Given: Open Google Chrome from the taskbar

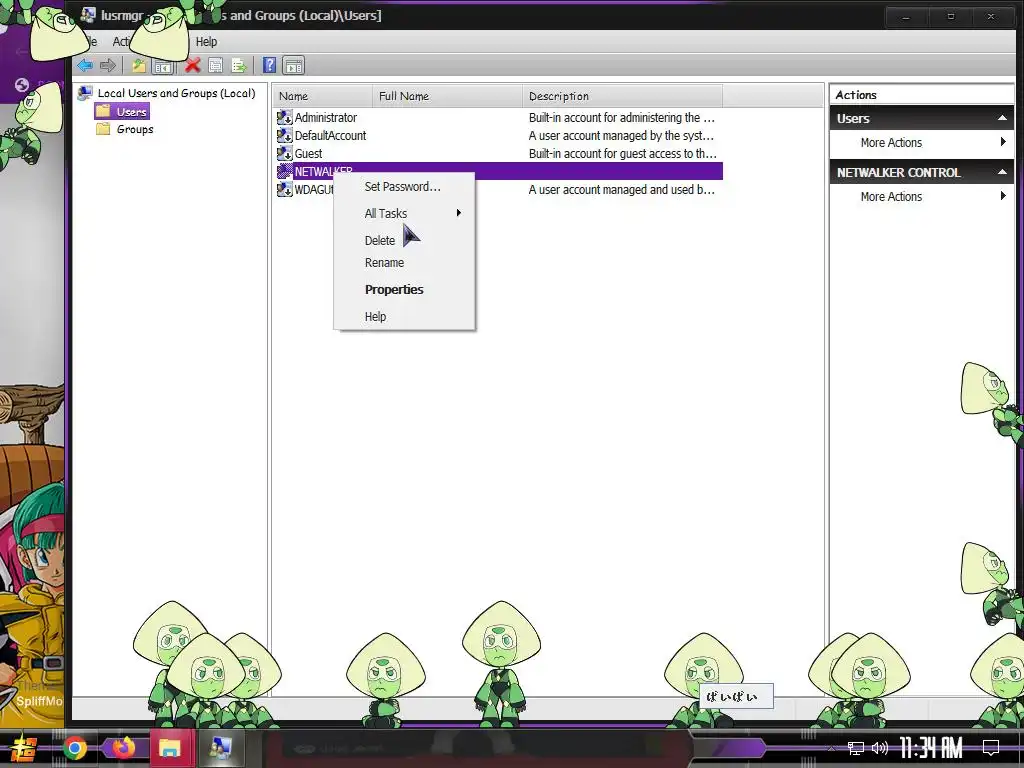Looking at the screenshot, I should point(75,748).
